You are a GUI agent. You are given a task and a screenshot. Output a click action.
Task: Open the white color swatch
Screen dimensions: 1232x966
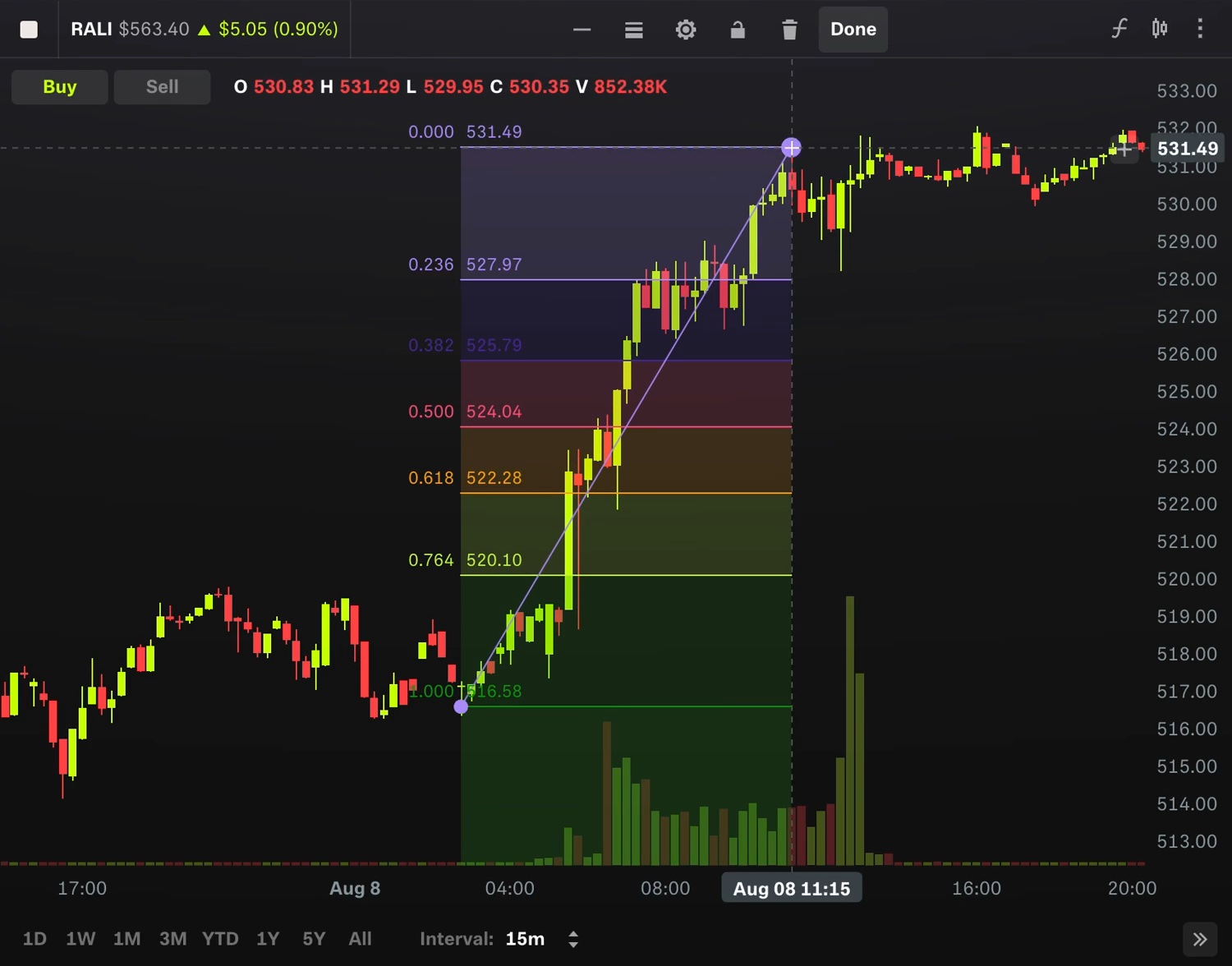coord(29,29)
